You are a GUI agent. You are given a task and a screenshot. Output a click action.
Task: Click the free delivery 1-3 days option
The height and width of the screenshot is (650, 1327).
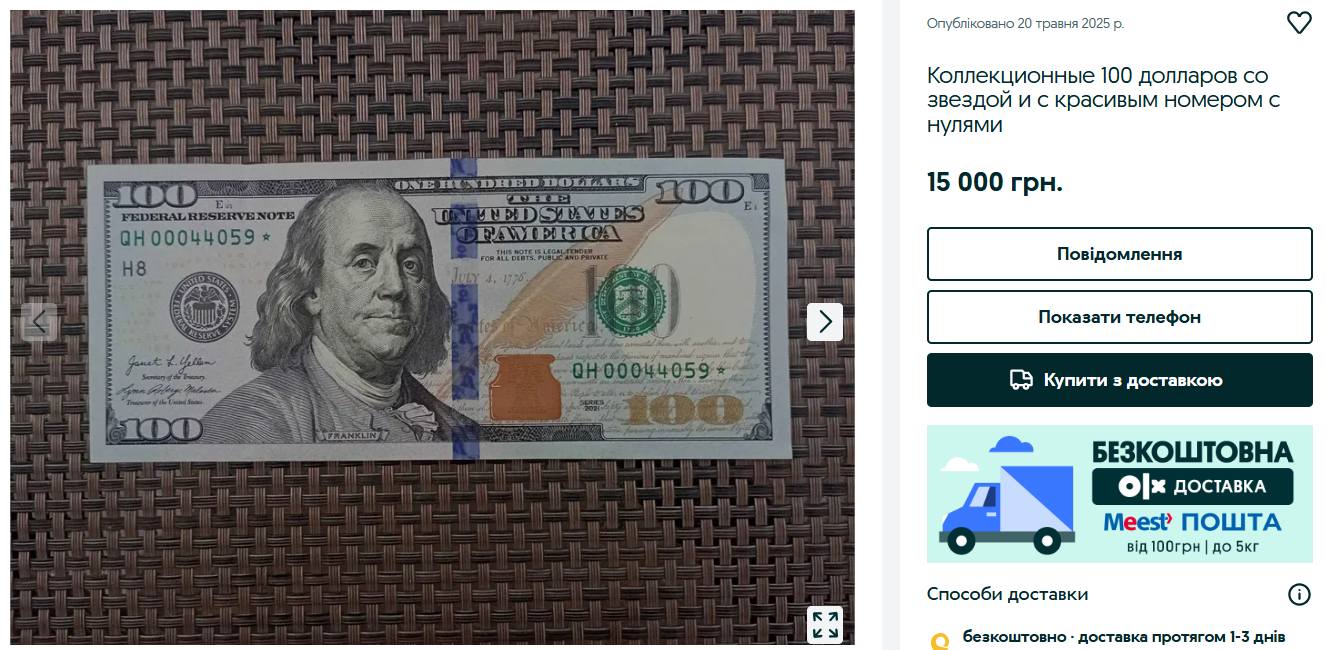[x=1123, y=637]
